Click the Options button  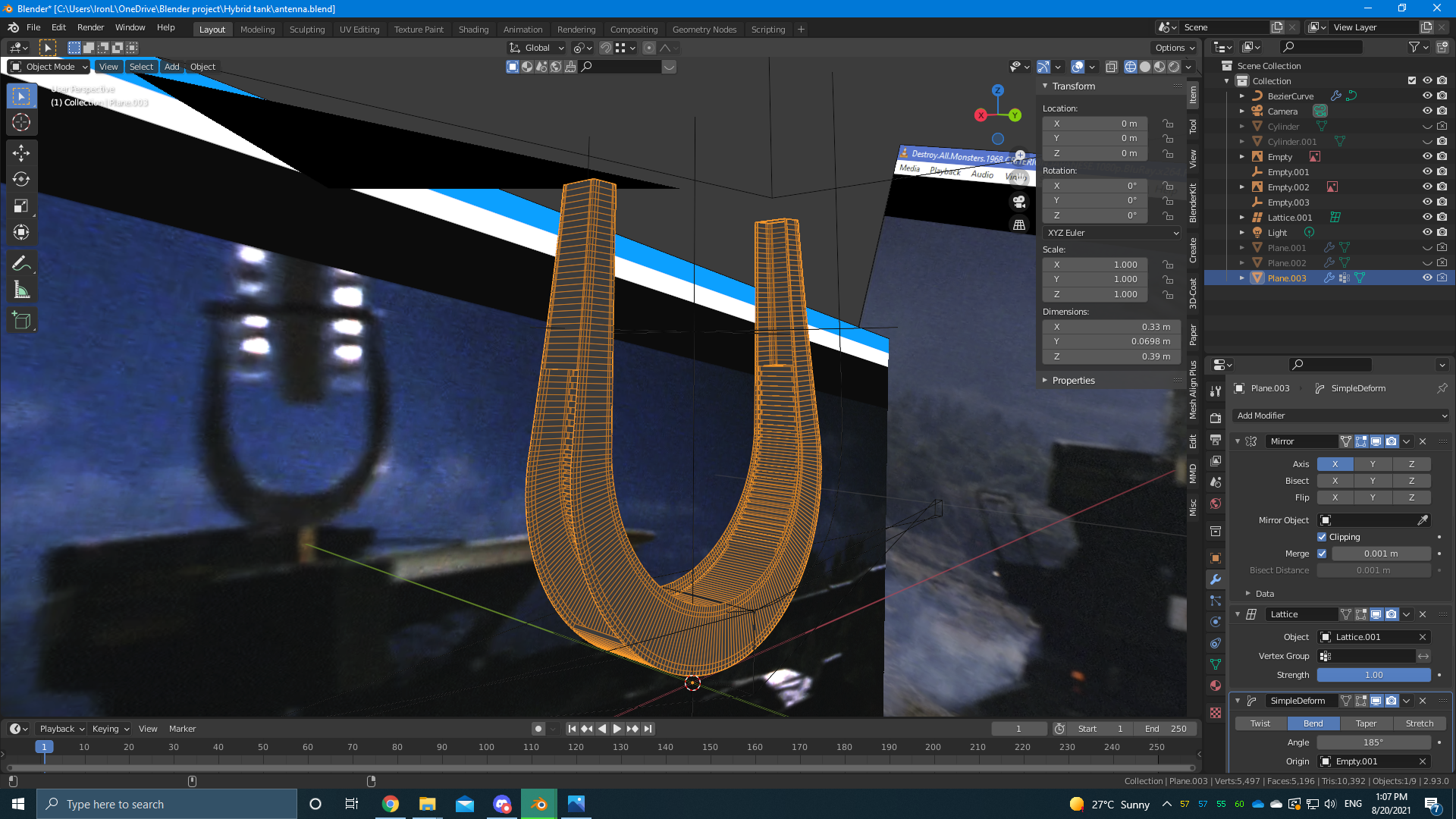(1175, 48)
